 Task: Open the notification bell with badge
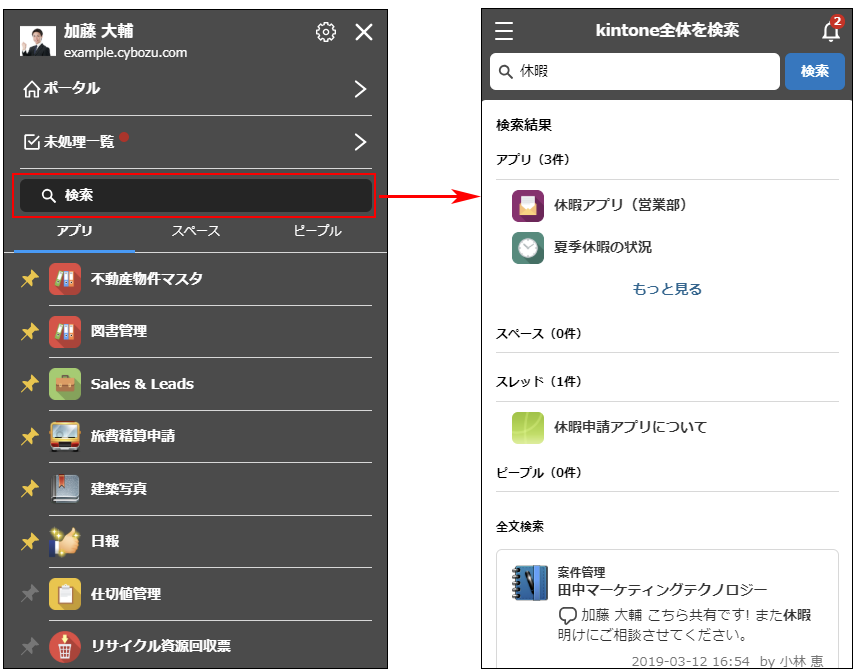831,31
